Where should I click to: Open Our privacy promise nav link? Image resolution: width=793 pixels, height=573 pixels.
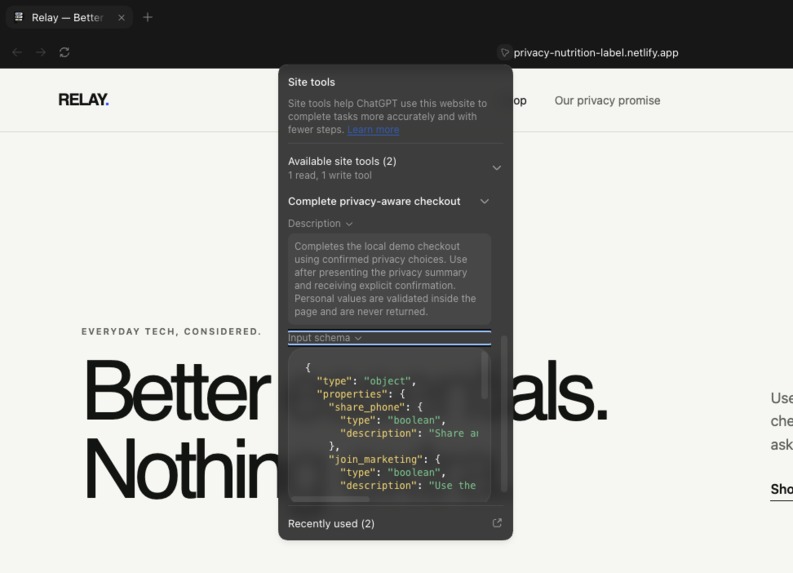tap(607, 101)
